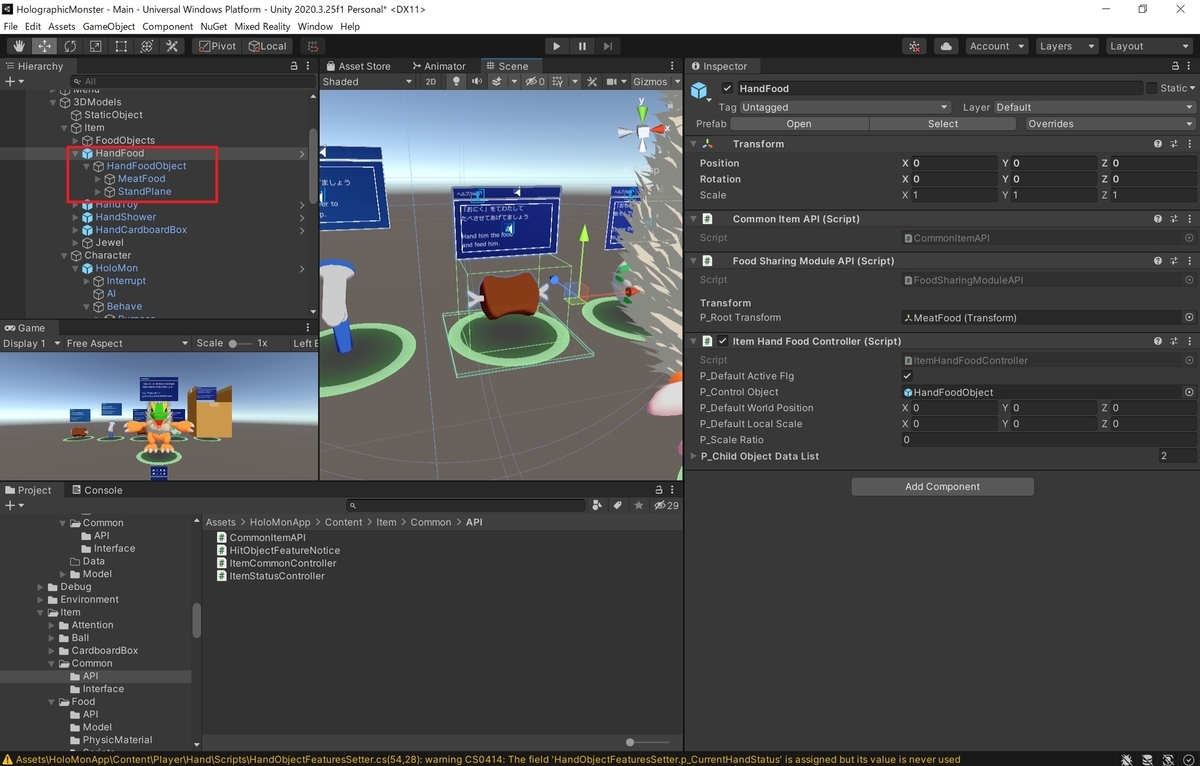Open the cloud services icon
Screen dimensions: 1200x766
pos(946,46)
